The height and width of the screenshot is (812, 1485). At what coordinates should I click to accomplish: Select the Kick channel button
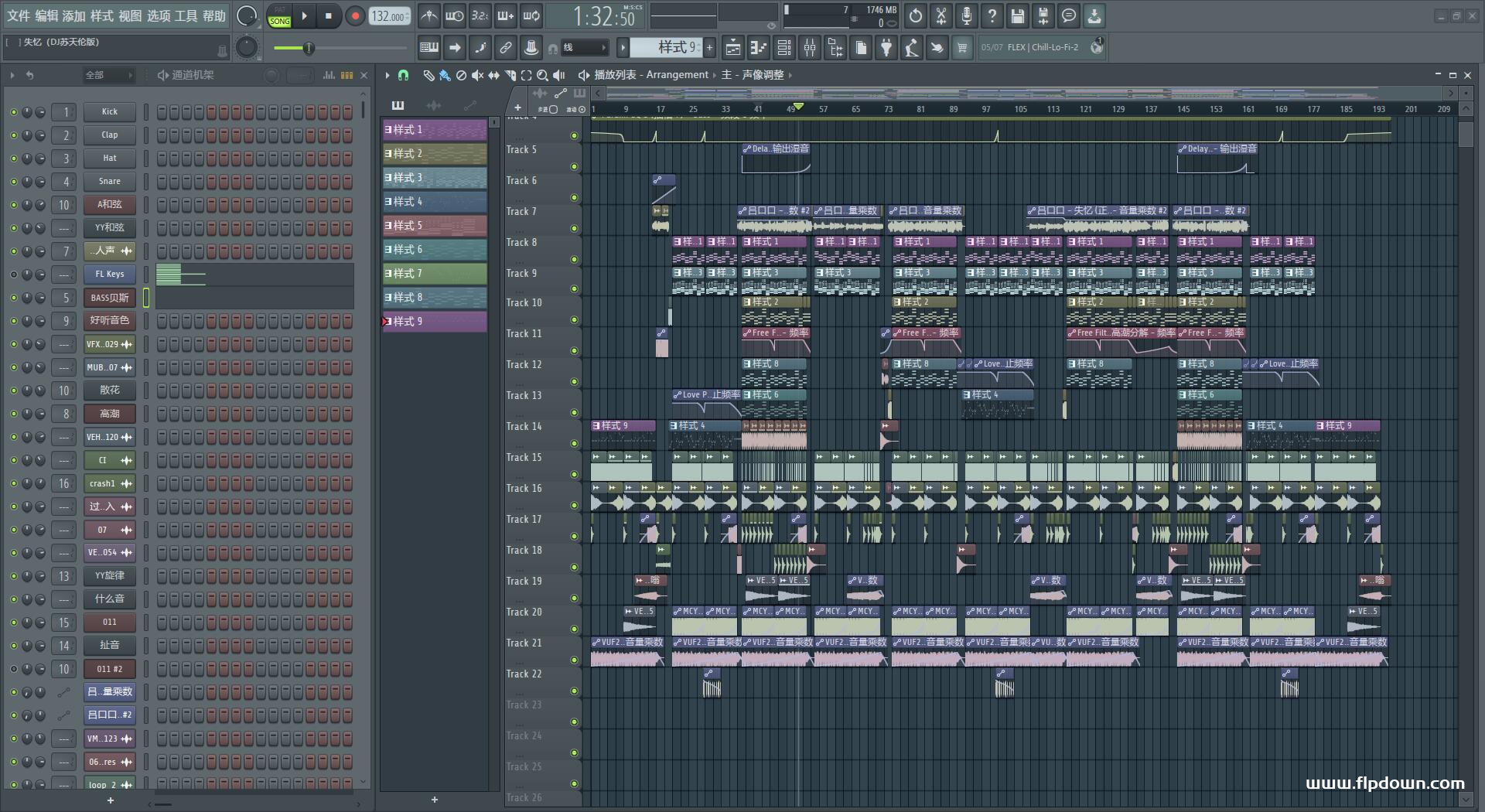[x=110, y=112]
